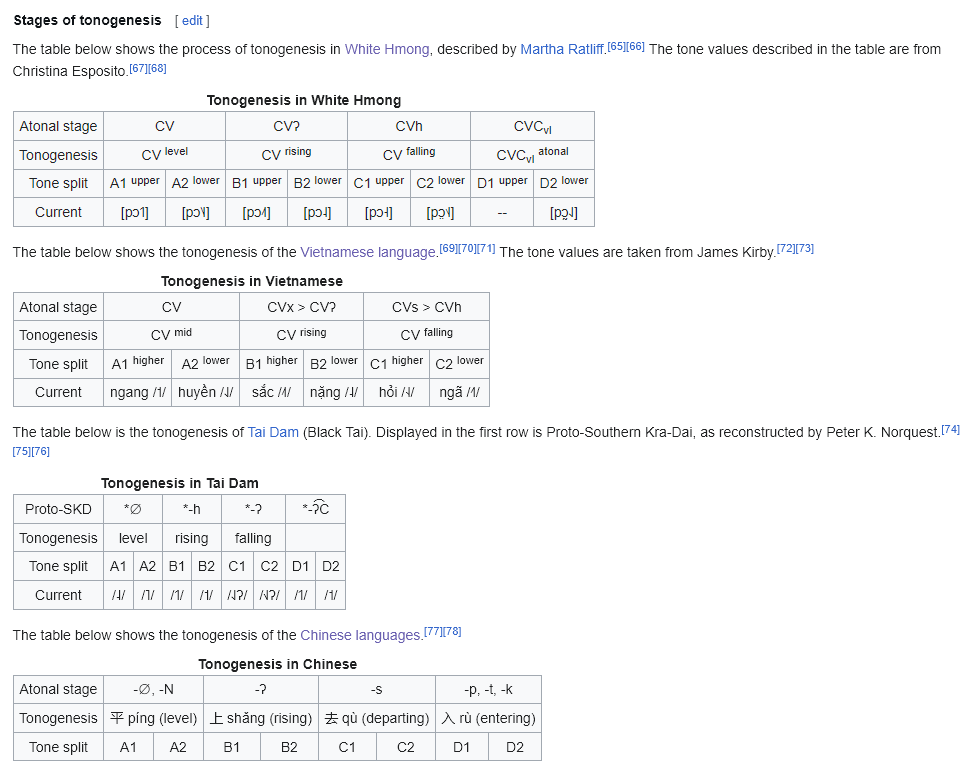This screenshot has height=772, width=969.
Task: Select the 'sắc' tone cell
Action: 271,392
